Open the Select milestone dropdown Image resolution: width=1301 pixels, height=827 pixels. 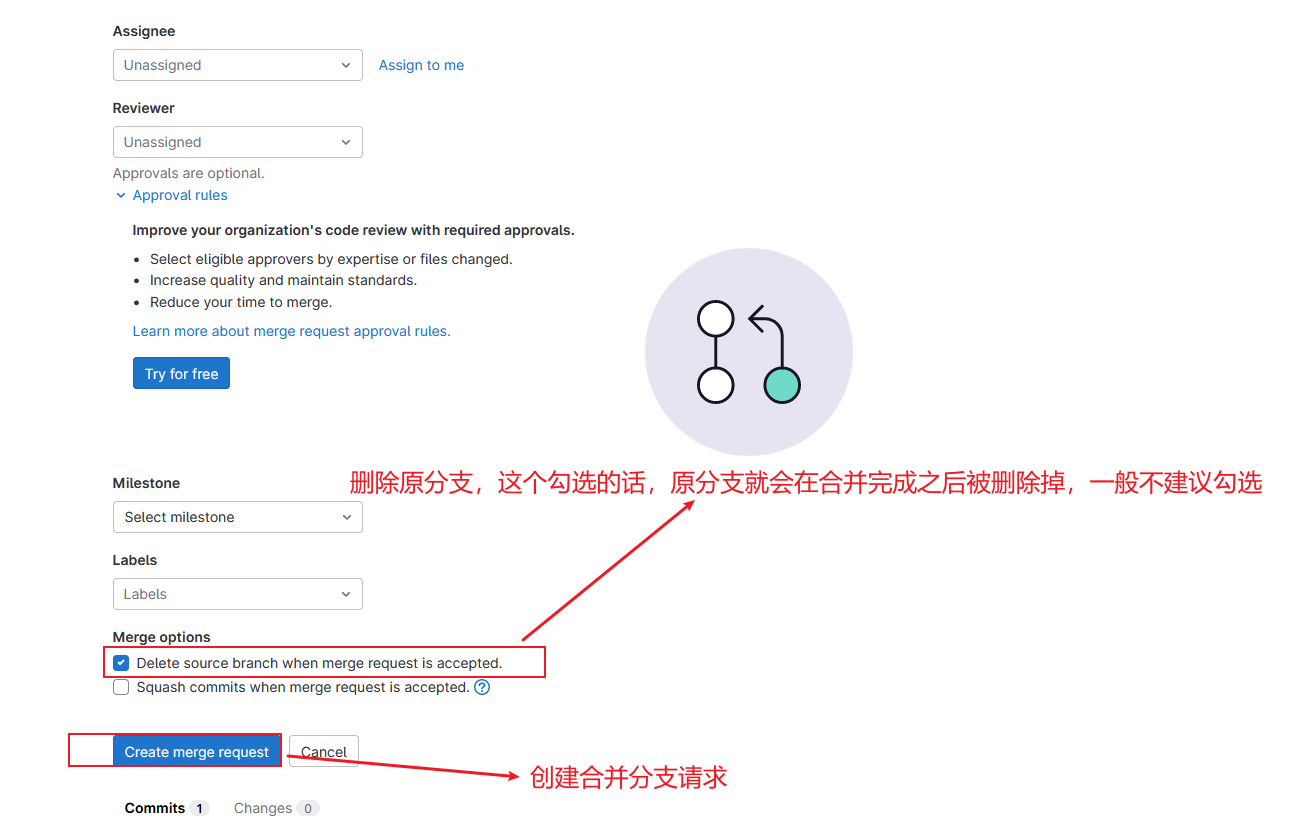(x=238, y=517)
